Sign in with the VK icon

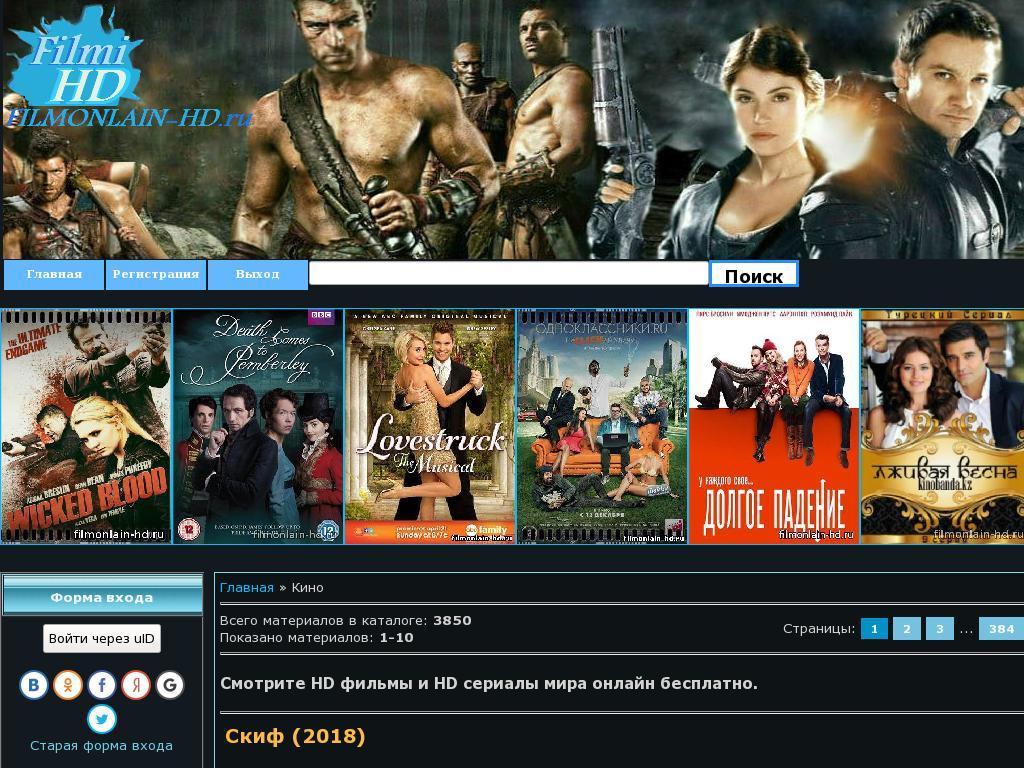point(34,685)
